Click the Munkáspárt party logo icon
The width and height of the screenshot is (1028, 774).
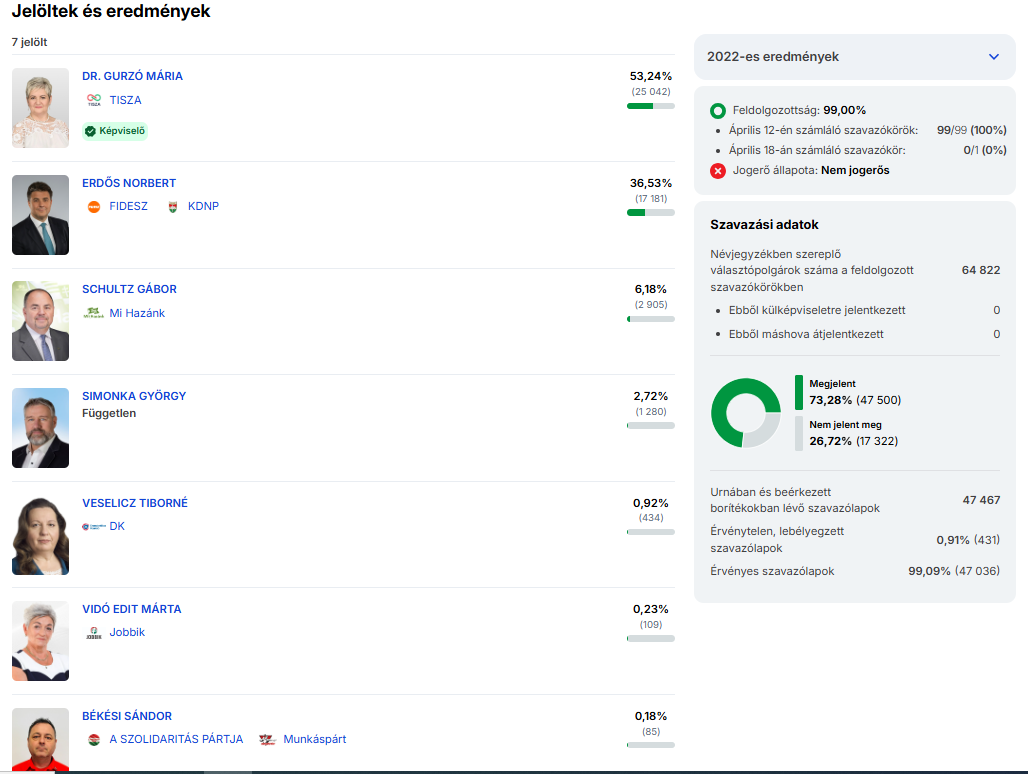tap(267, 740)
